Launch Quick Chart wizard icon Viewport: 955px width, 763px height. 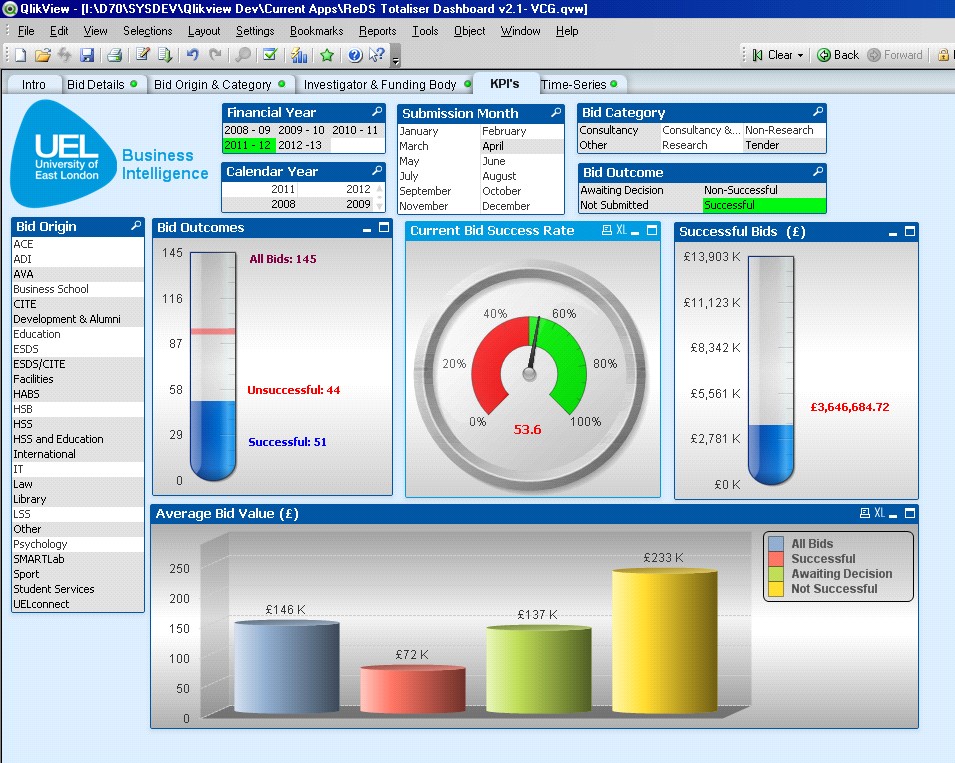coord(298,55)
